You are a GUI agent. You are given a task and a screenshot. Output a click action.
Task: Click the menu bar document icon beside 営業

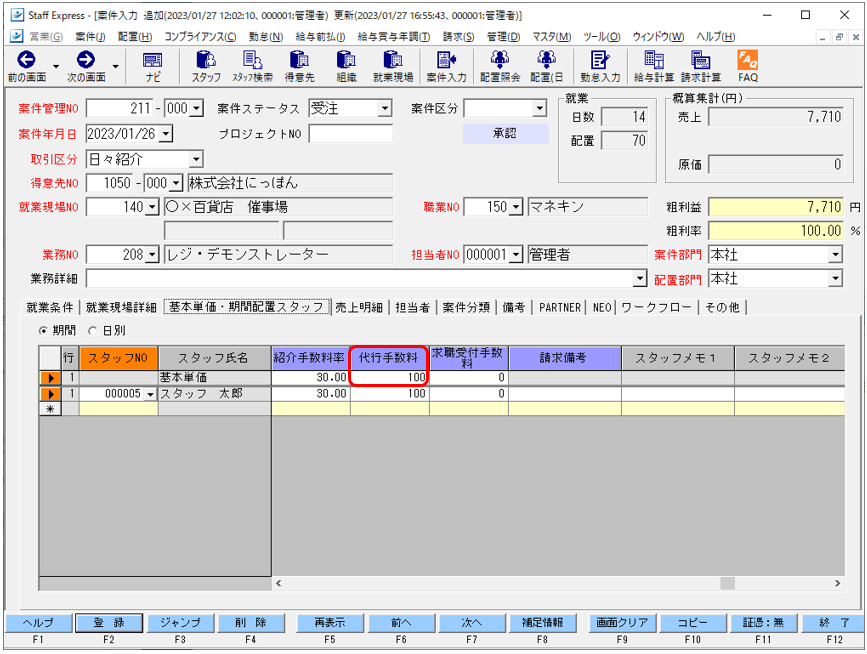pos(17,36)
